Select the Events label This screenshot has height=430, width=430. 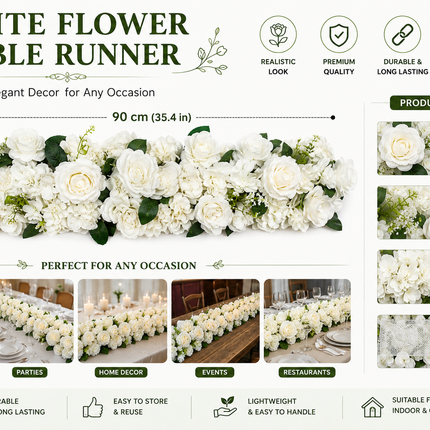[215, 372]
